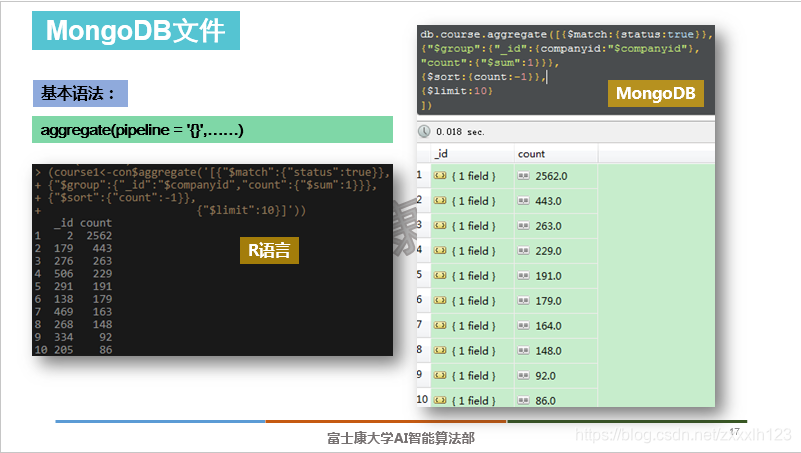Select the _id column header
The image size is (801, 453).
point(473,154)
